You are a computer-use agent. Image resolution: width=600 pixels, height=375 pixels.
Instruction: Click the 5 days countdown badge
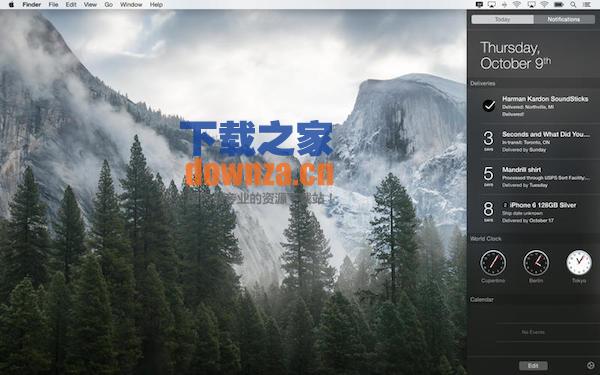coord(489,176)
